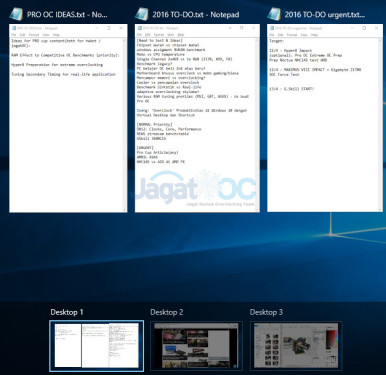Screen dimensions: 386x375
Task: Click the Notepad icon beside 2016 TO-DO.txt title
Action: pos(141,14)
